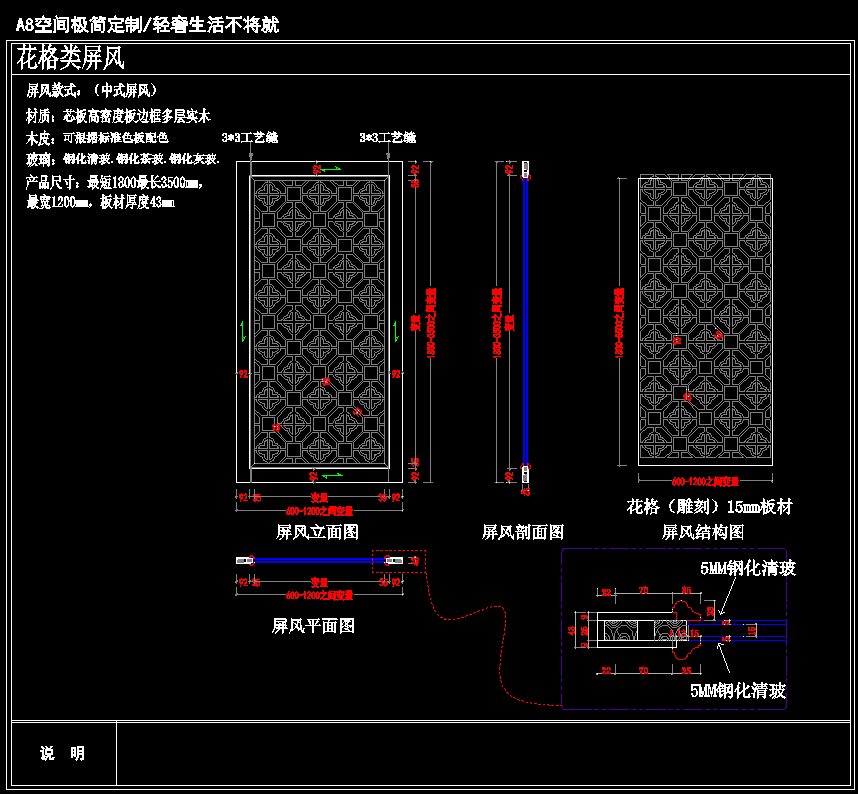Click the 花格类屏风 heading text

[71, 58]
